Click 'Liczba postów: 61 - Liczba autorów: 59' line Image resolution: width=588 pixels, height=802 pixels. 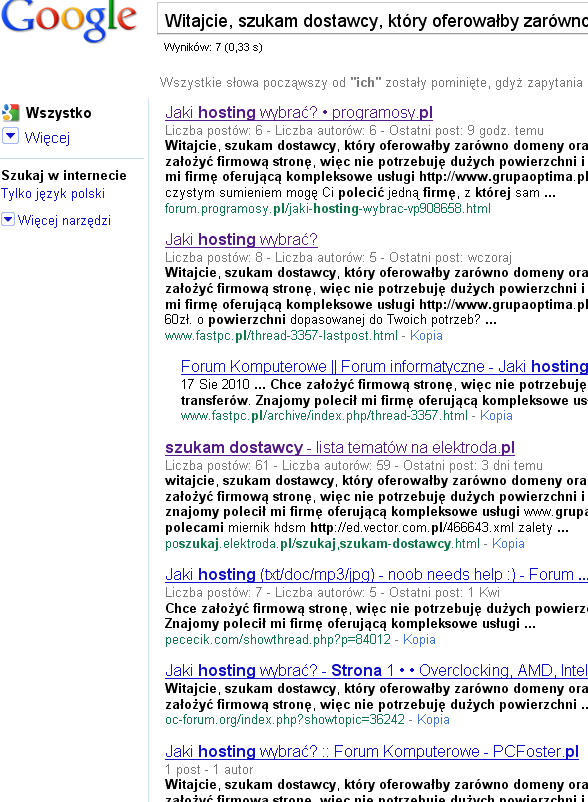click(354, 465)
